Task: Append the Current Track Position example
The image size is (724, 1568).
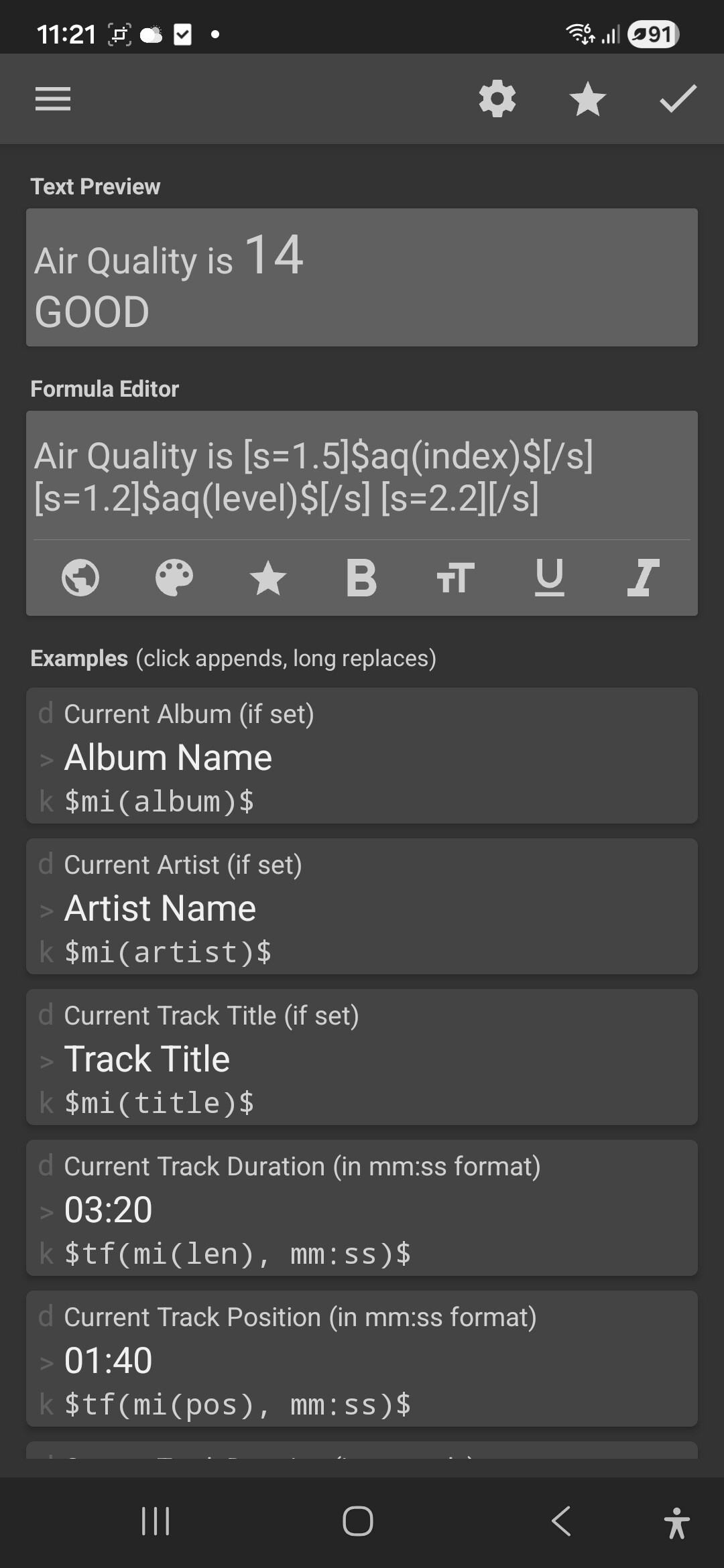Action: click(x=361, y=1359)
